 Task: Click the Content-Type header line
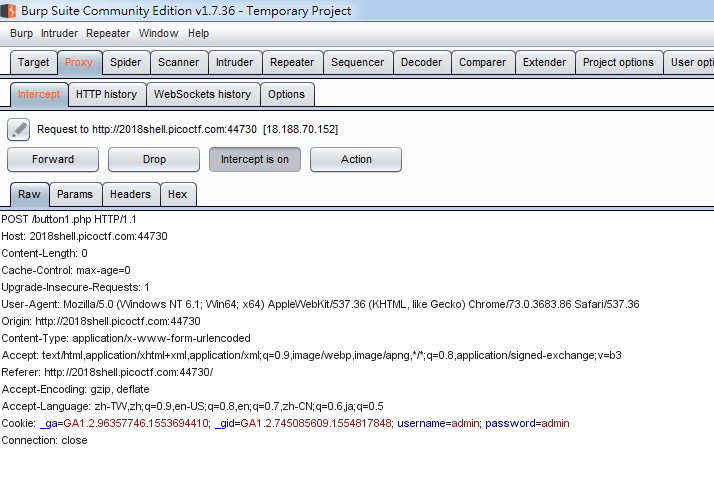[x=126, y=338]
